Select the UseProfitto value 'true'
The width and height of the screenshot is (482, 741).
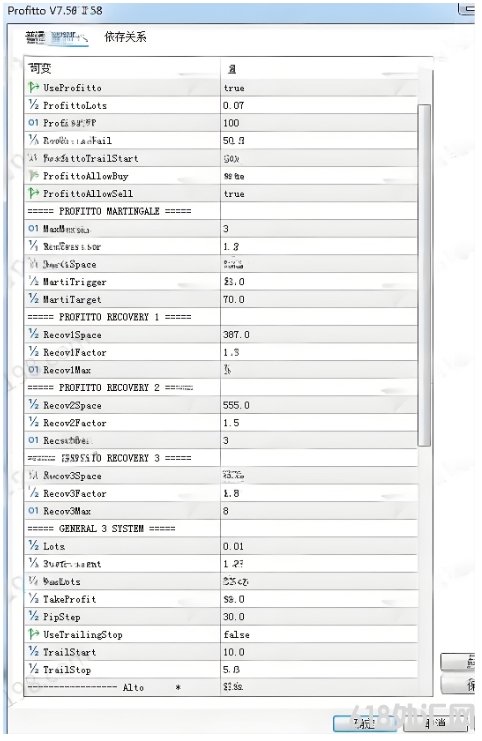[234, 88]
